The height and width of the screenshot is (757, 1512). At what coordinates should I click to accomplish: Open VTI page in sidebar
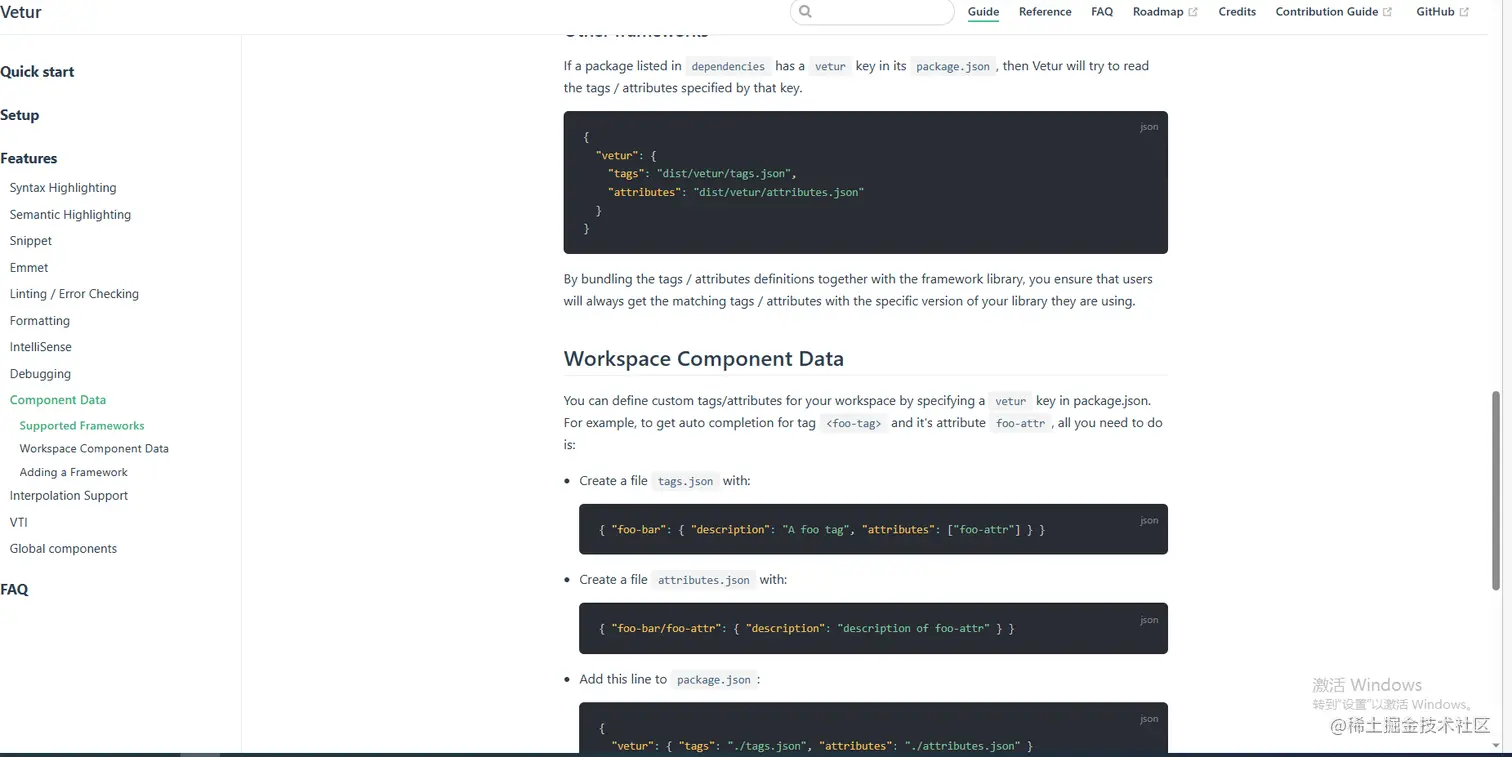coord(19,522)
